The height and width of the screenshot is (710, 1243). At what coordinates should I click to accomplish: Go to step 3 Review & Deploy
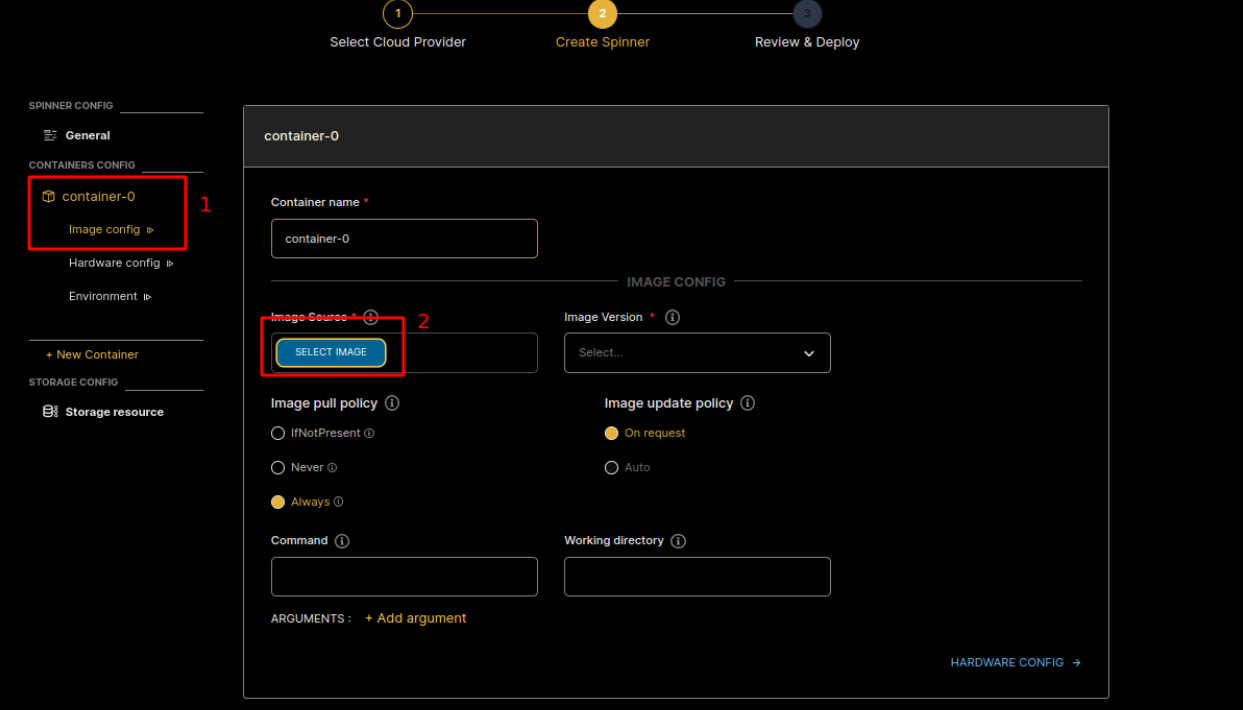click(807, 14)
